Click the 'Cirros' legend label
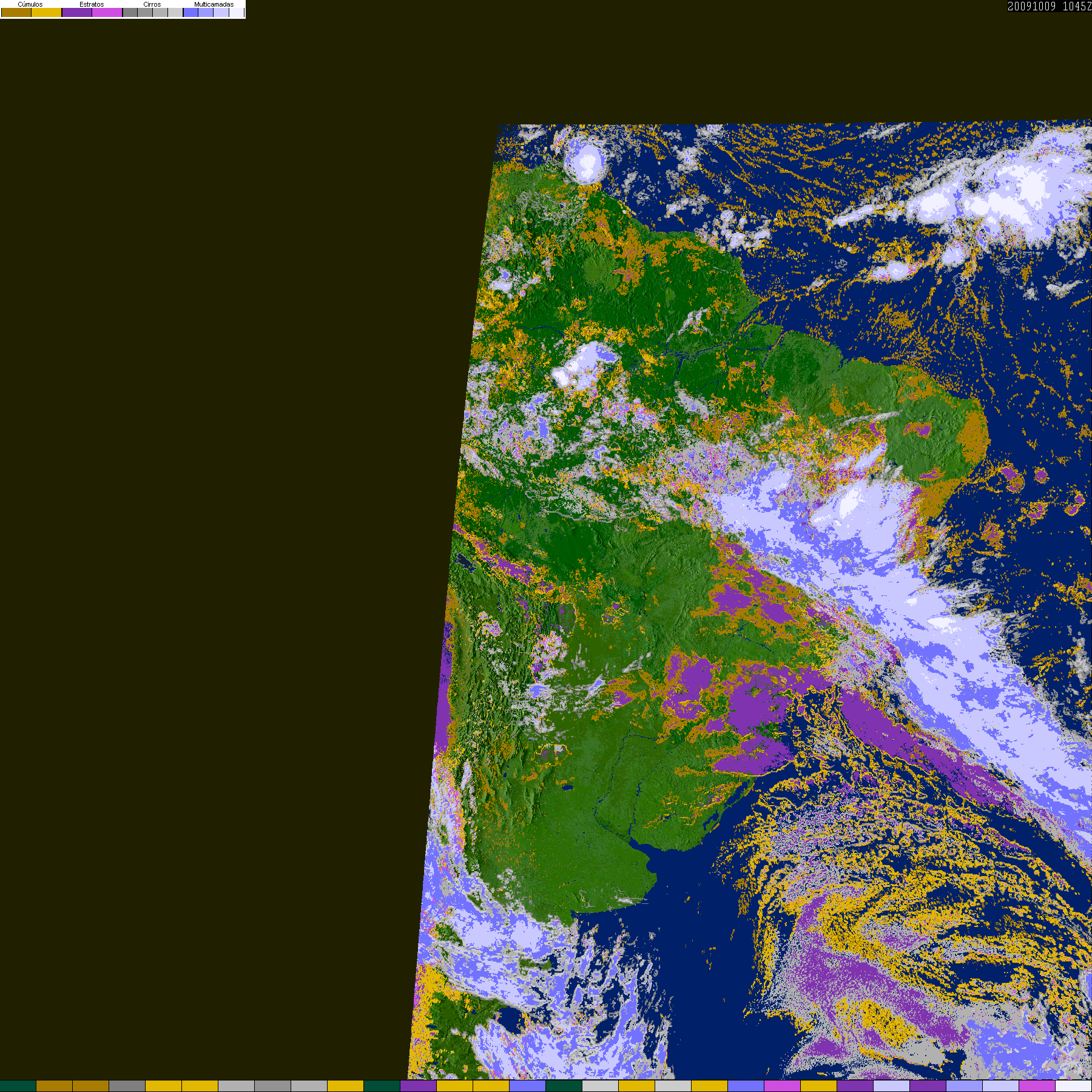Image resolution: width=1092 pixels, height=1092 pixels. point(152,4)
